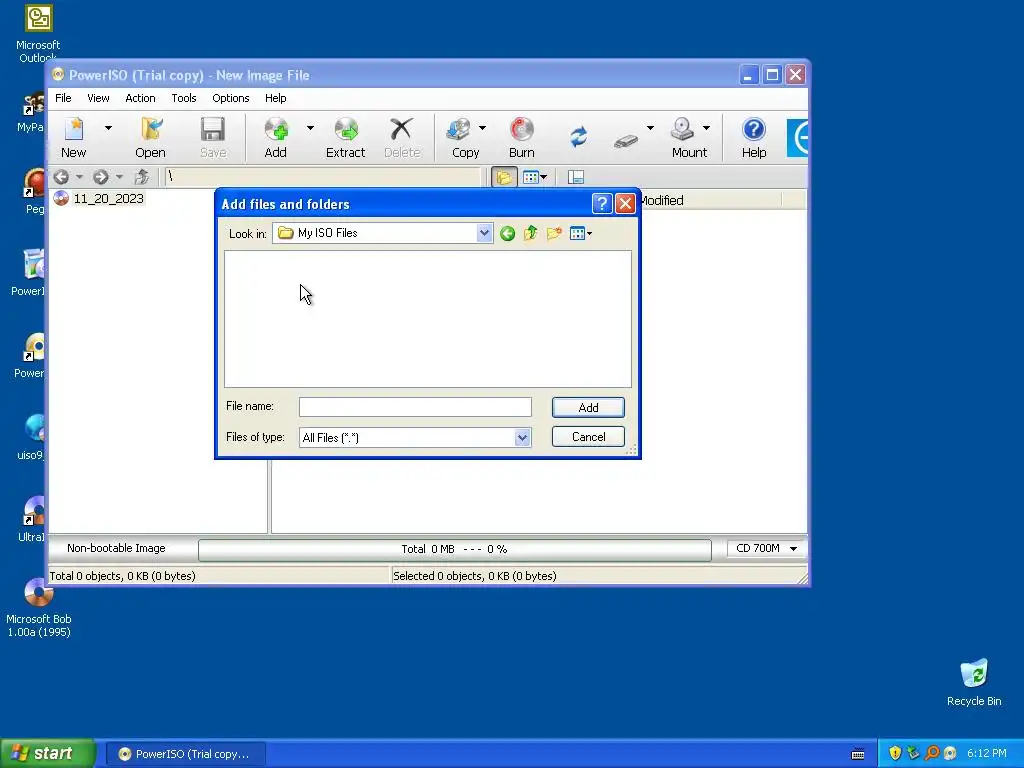
Task: Click the Total 0 objects status text
Action: point(123,576)
